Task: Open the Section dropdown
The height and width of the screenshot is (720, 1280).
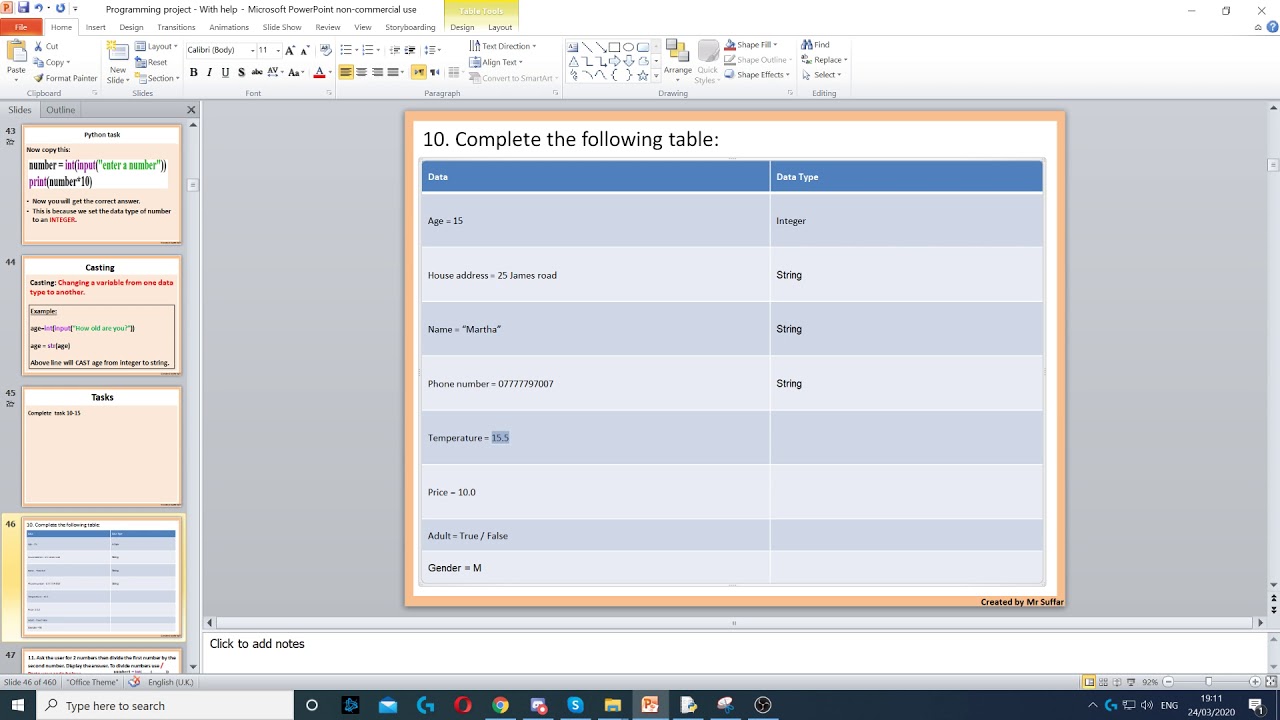Action: coord(158,78)
